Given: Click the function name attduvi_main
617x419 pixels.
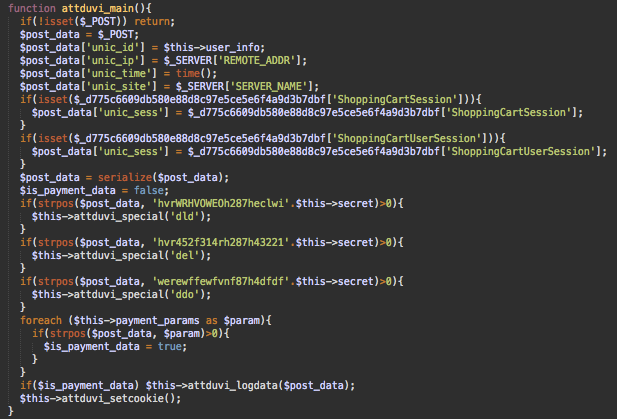Looking at the screenshot, I should point(97,8).
